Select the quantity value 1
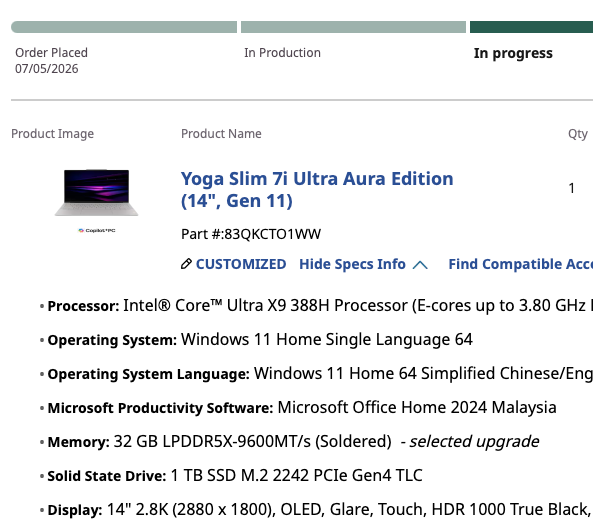The image size is (593, 529). pyautogui.click(x=571, y=188)
